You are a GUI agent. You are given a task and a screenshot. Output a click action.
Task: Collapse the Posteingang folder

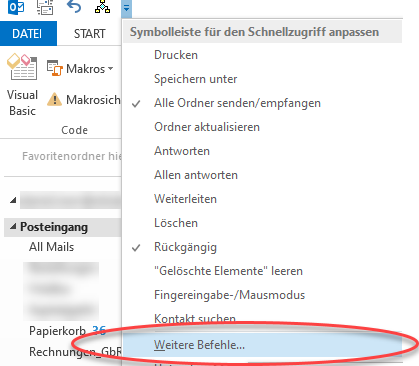[x=13, y=227]
